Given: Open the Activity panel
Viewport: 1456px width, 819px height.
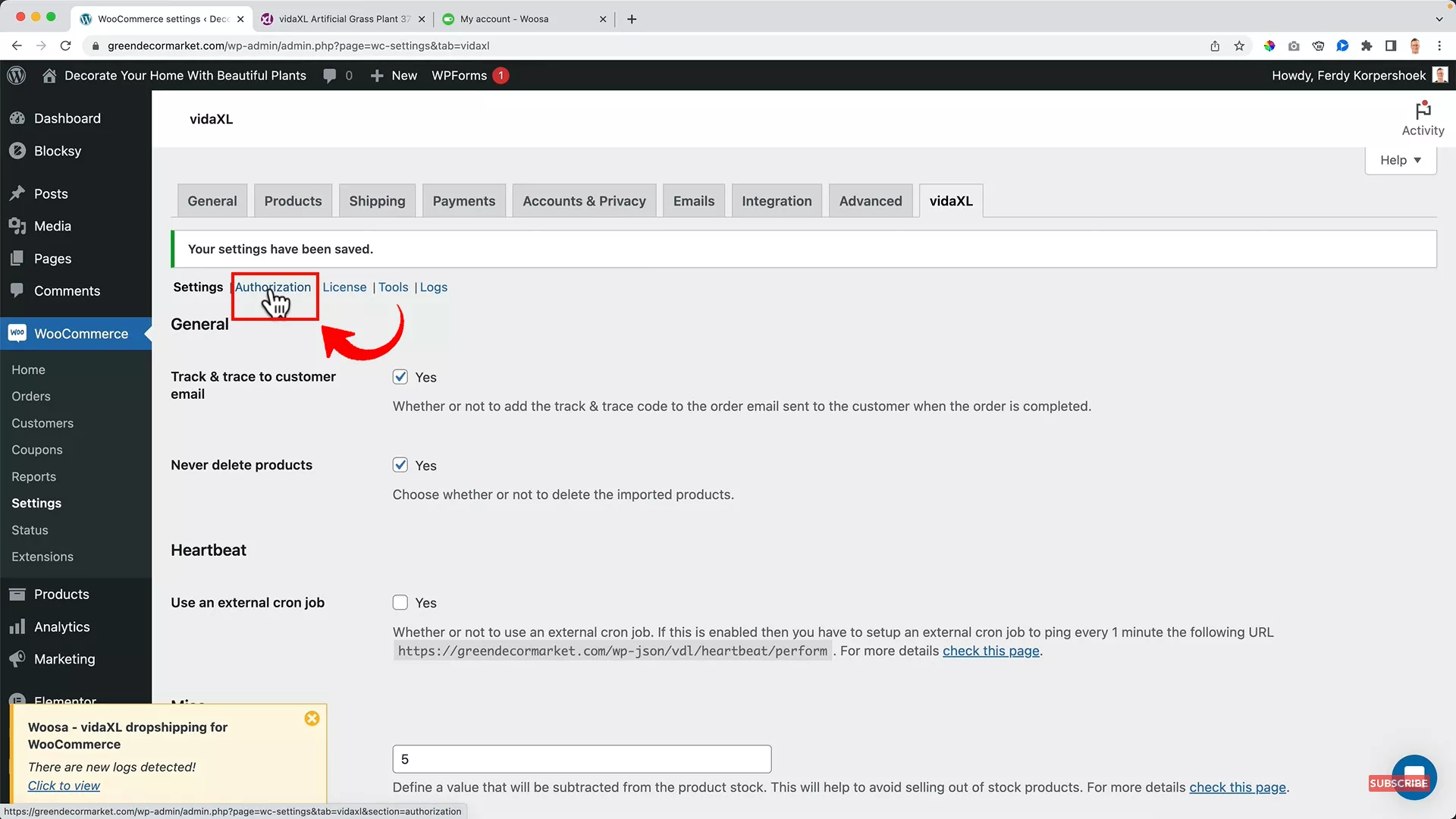Looking at the screenshot, I should pyautogui.click(x=1422, y=118).
